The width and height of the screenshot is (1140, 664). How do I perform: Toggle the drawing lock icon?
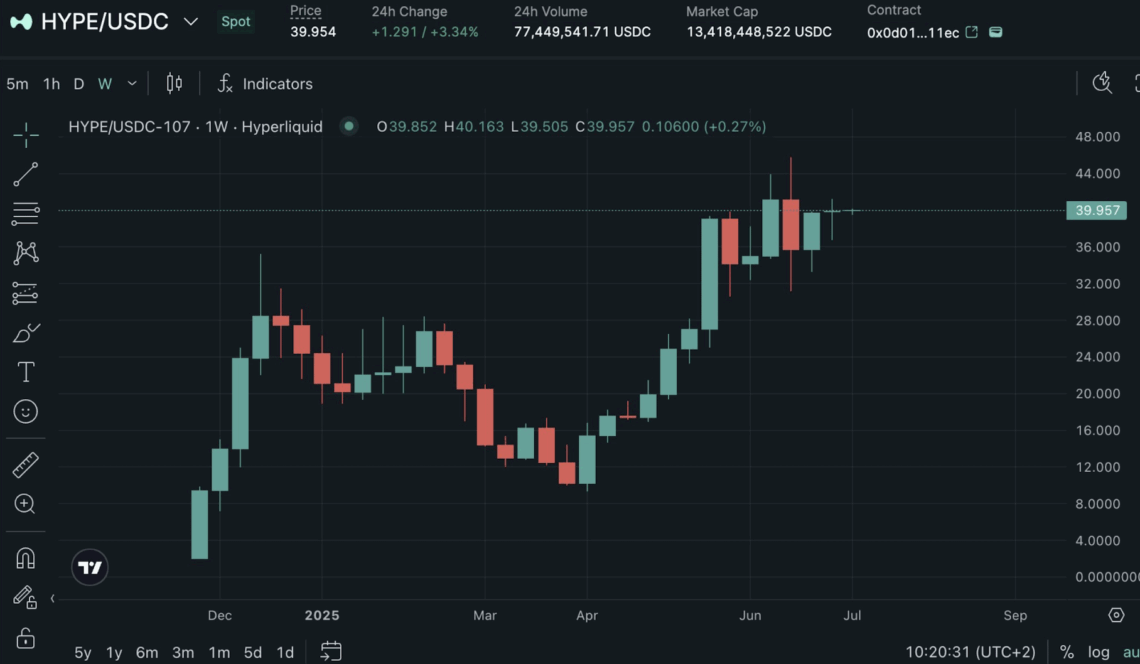[x=25, y=638]
